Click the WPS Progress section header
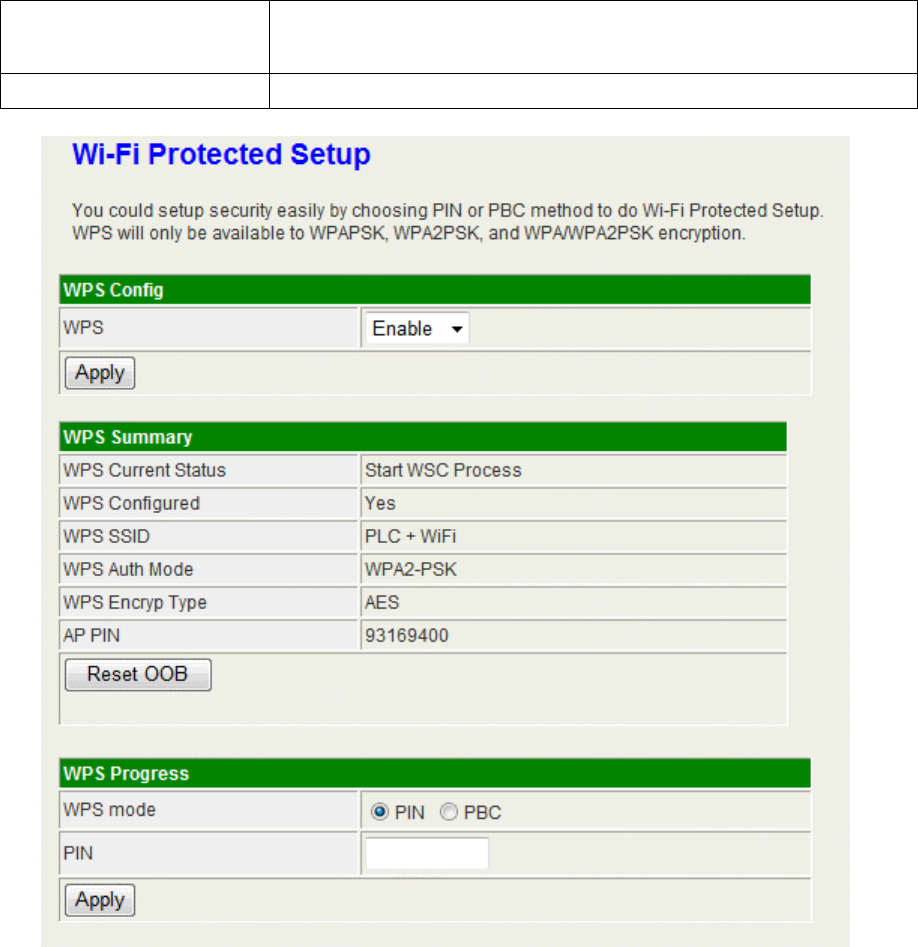The width and height of the screenshot is (918, 947). pos(435,774)
